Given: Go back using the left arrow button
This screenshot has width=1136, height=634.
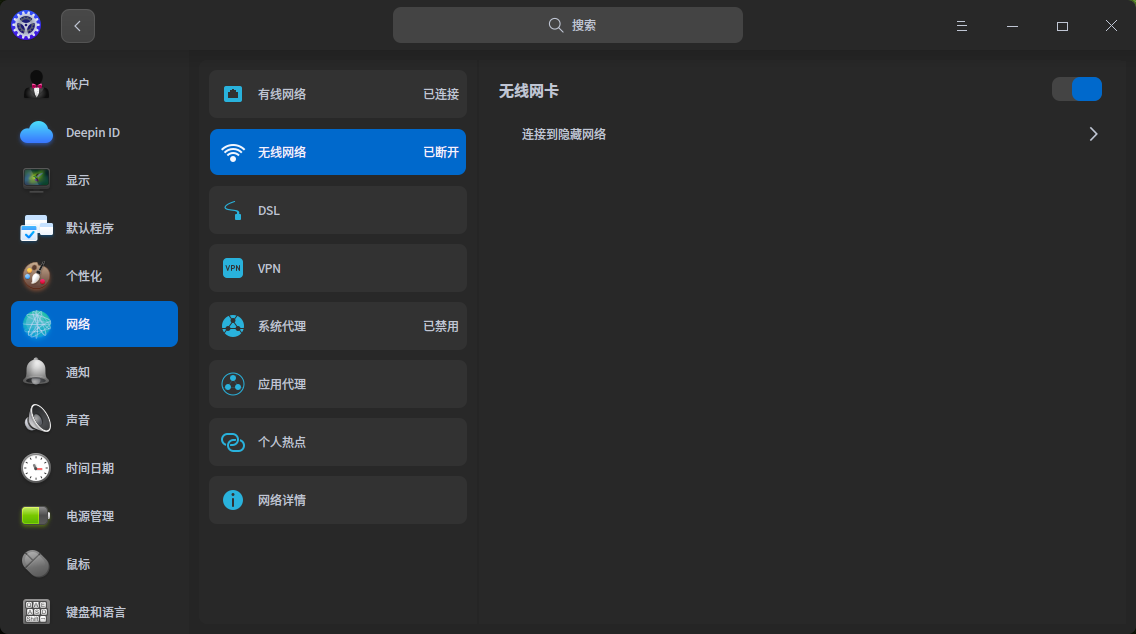Looking at the screenshot, I should 78,26.
